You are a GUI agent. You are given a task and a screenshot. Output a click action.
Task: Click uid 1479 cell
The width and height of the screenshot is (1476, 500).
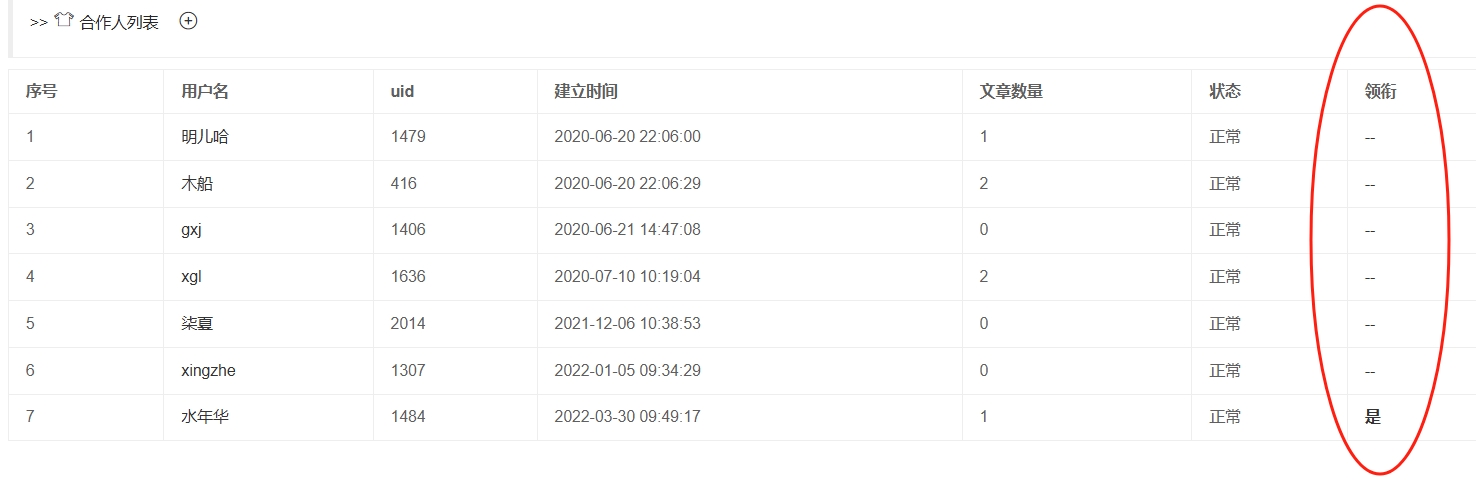click(408, 137)
